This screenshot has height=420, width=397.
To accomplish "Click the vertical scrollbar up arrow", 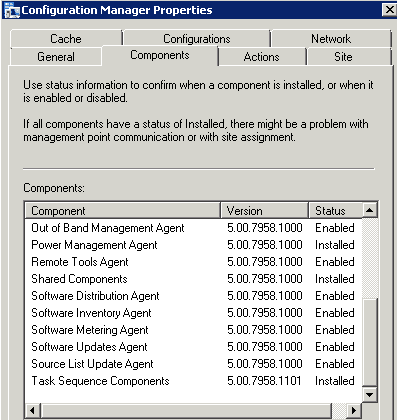I will tap(369, 210).
